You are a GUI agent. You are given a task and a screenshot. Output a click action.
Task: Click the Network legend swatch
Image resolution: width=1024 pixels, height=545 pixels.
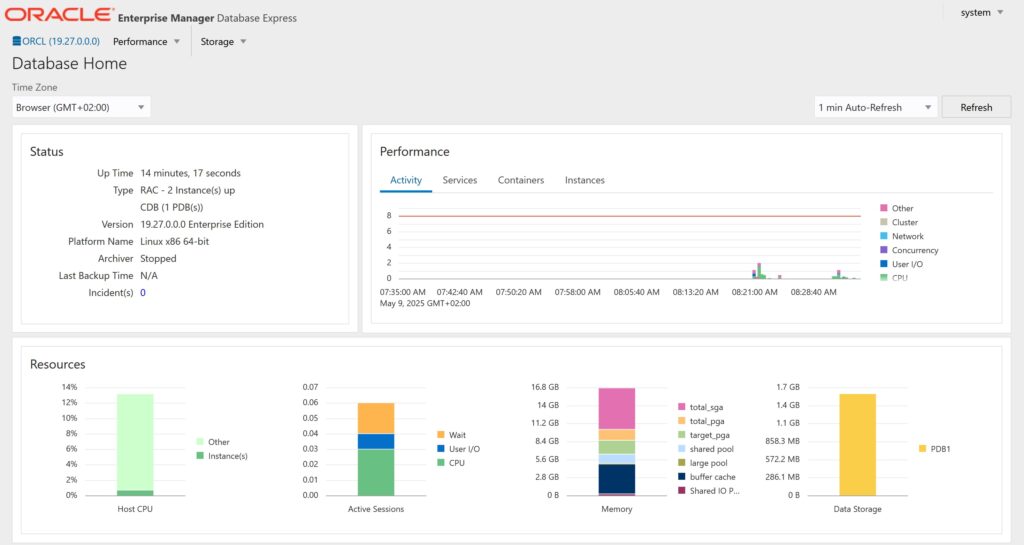[x=884, y=236]
